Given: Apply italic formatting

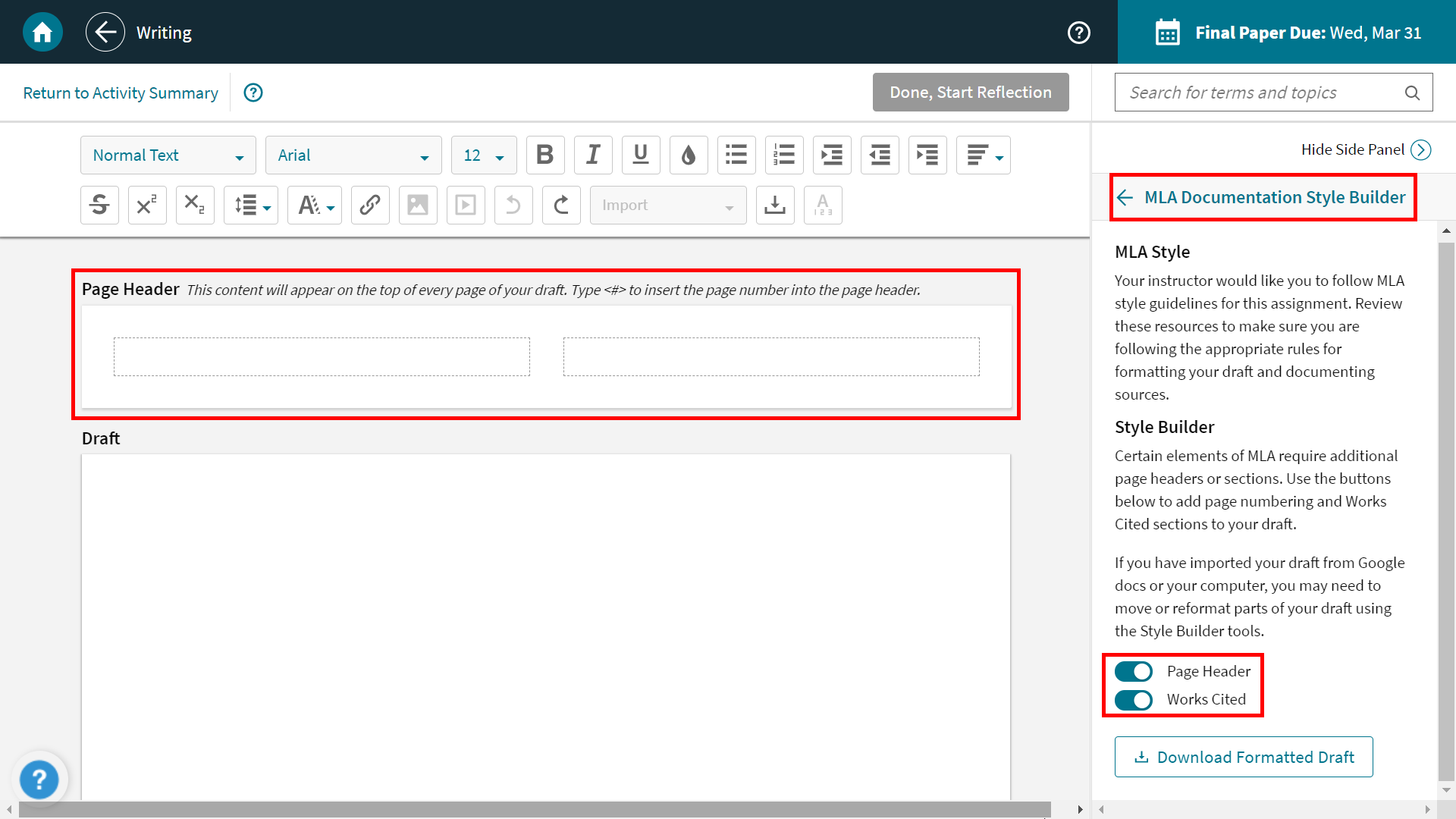Looking at the screenshot, I should (593, 155).
